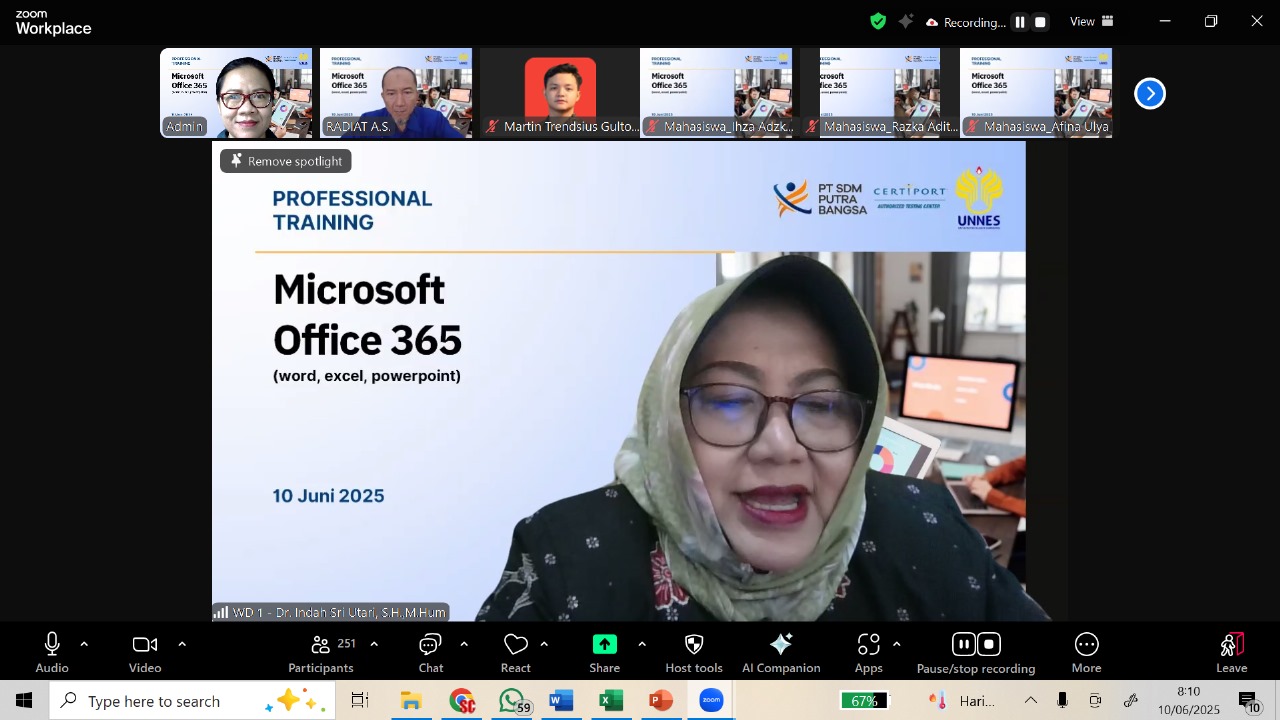Stop the recording in bottom toolbar
The width and height of the screenshot is (1280, 720).
point(989,644)
